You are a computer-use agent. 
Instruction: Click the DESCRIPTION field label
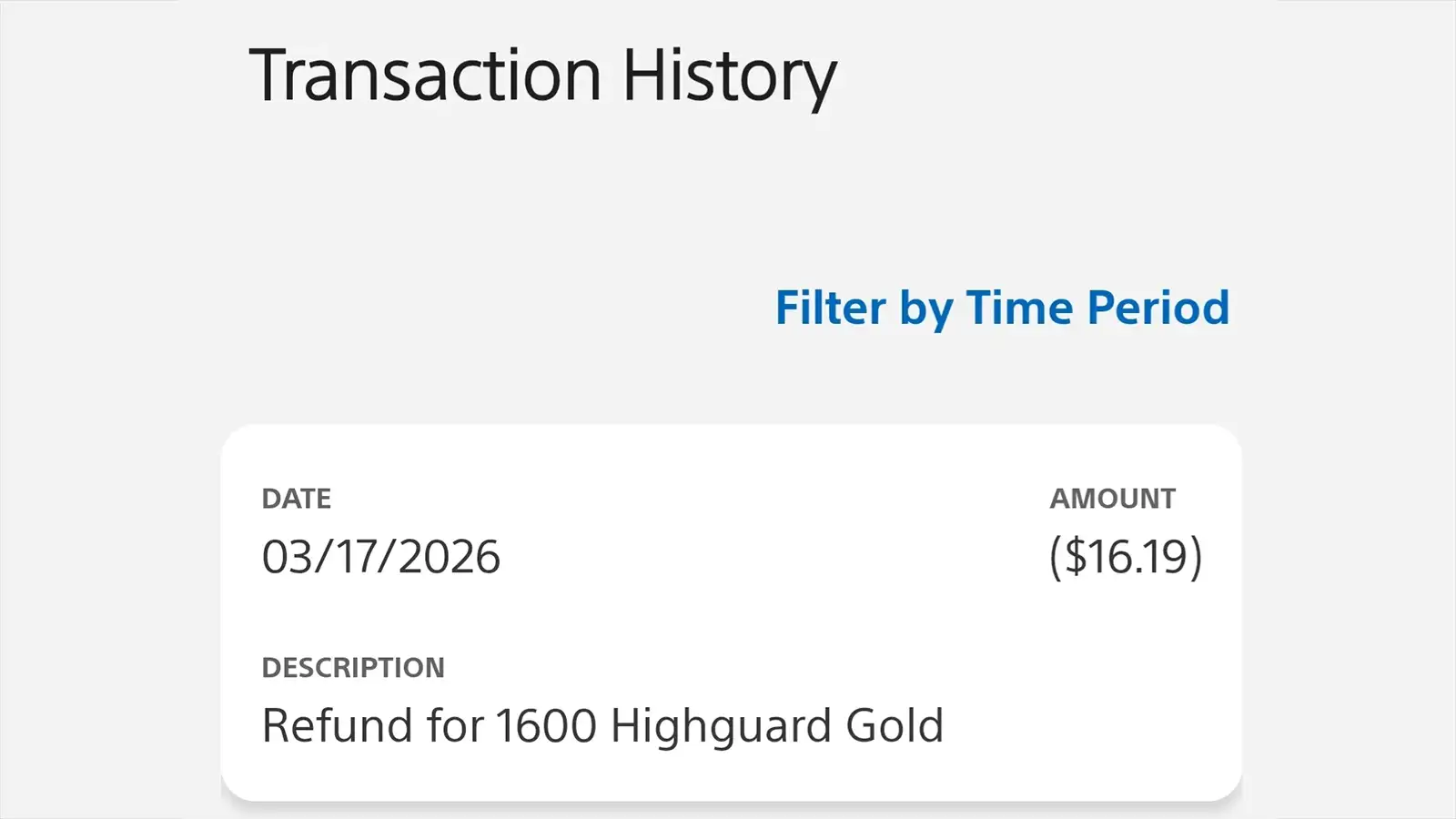point(353,667)
